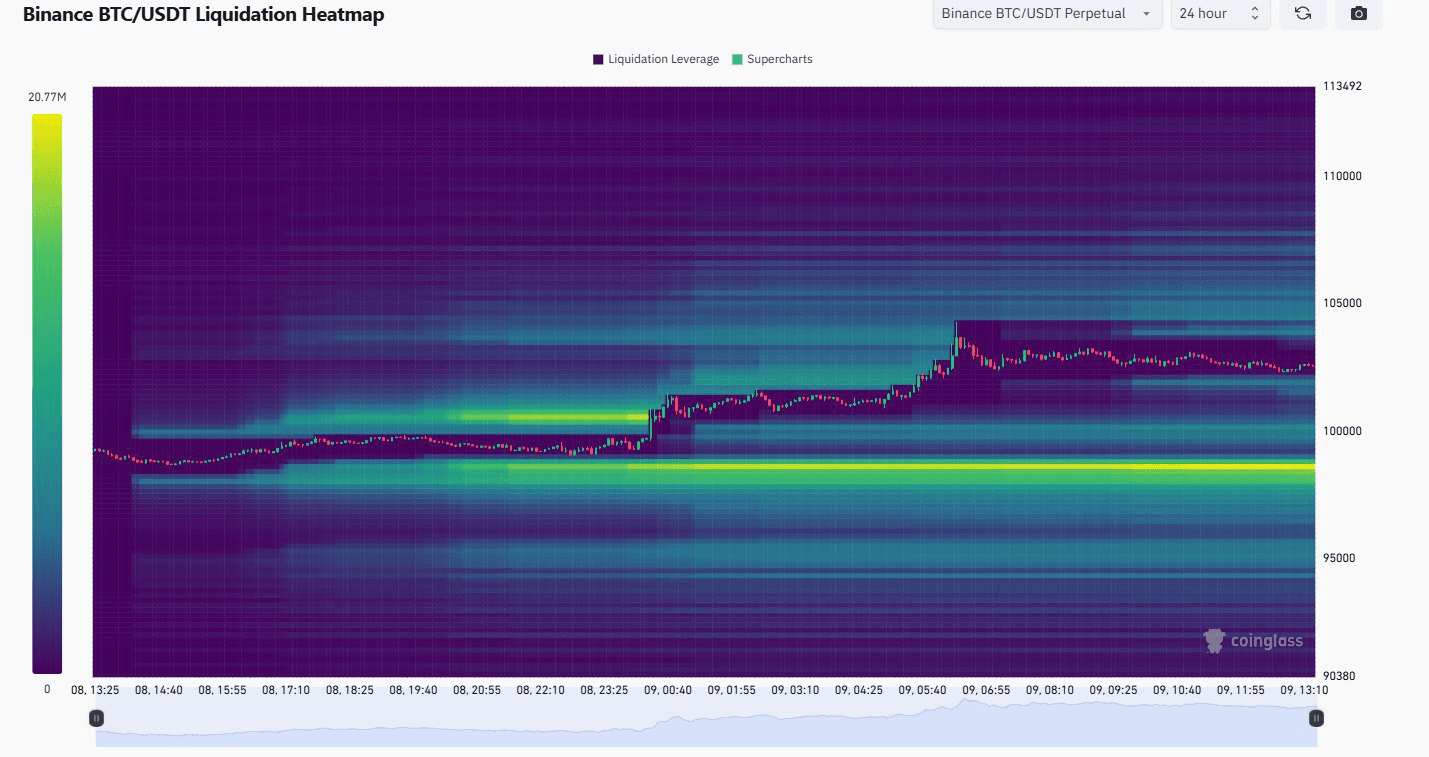Click the 105000 price axis label
Screen dimensions: 1429x757
[1342, 303]
